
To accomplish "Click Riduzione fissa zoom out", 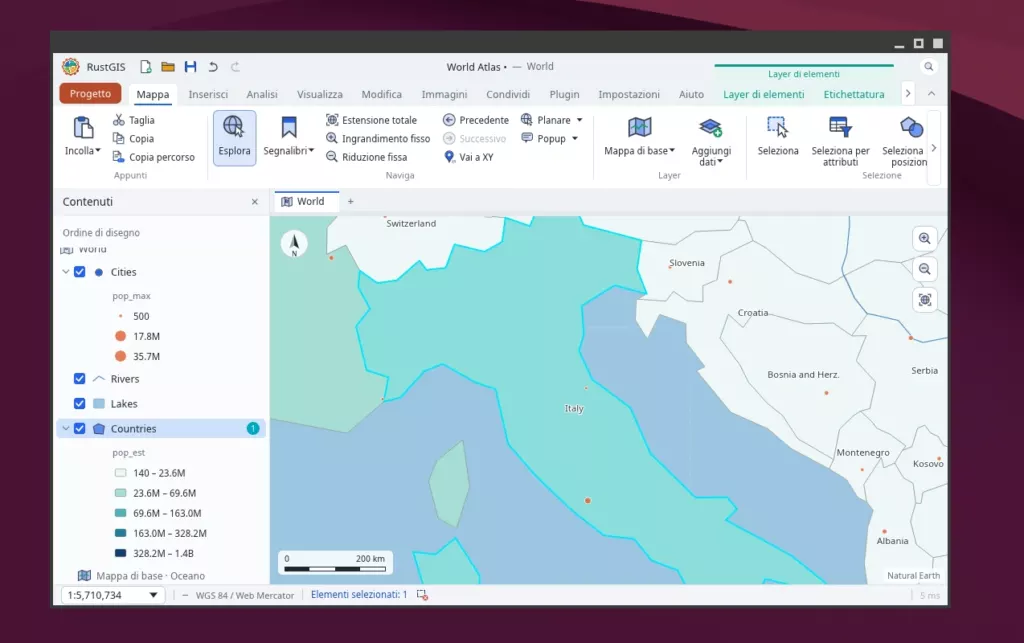I will [366, 157].
